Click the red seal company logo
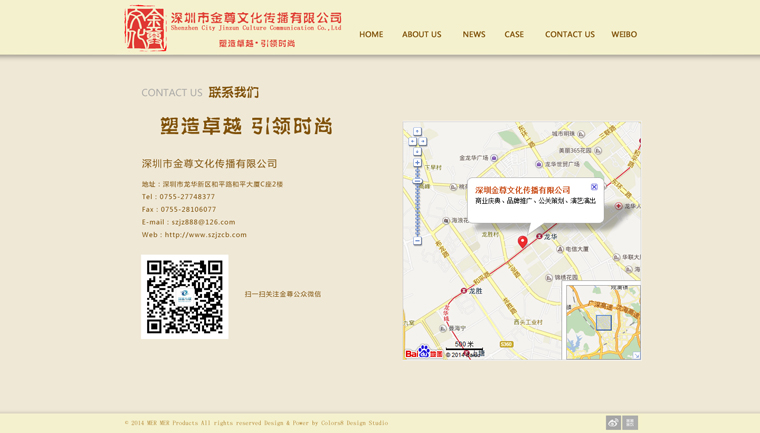This screenshot has height=433, width=760. click(145, 28)
